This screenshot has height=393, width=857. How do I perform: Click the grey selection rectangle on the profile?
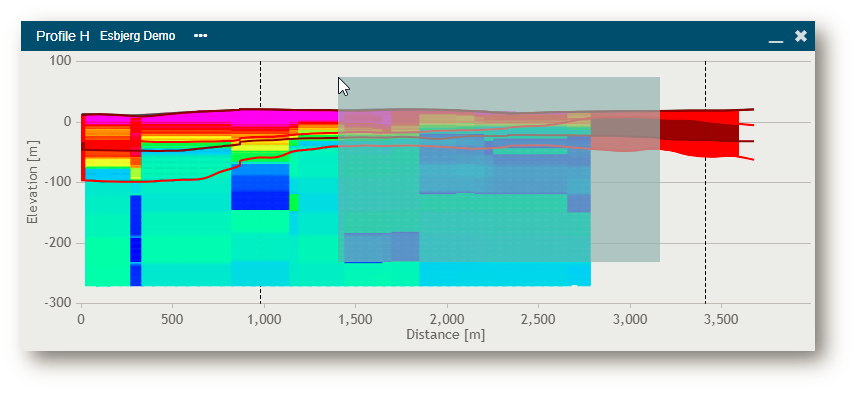[498, 169]
